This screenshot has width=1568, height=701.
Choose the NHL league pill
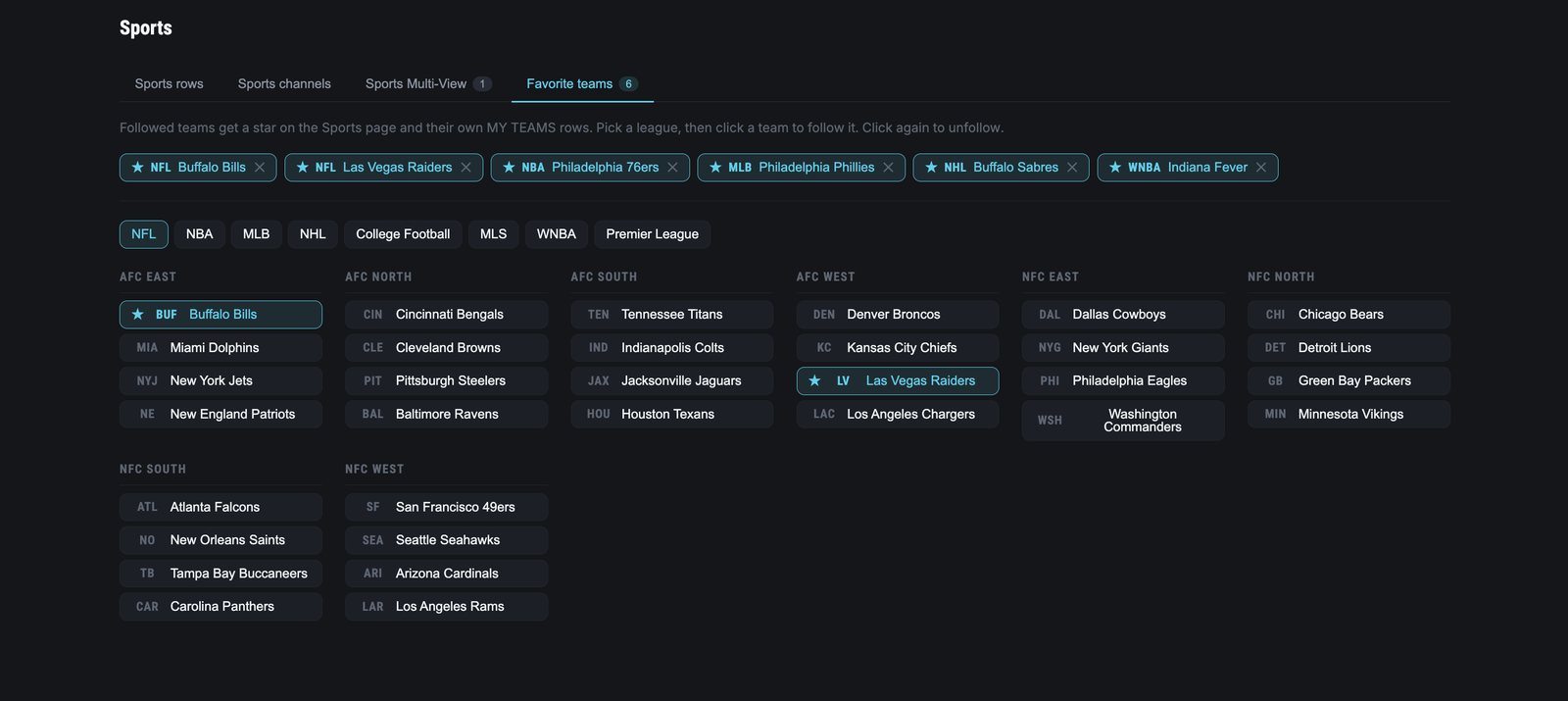pos(313,234)
